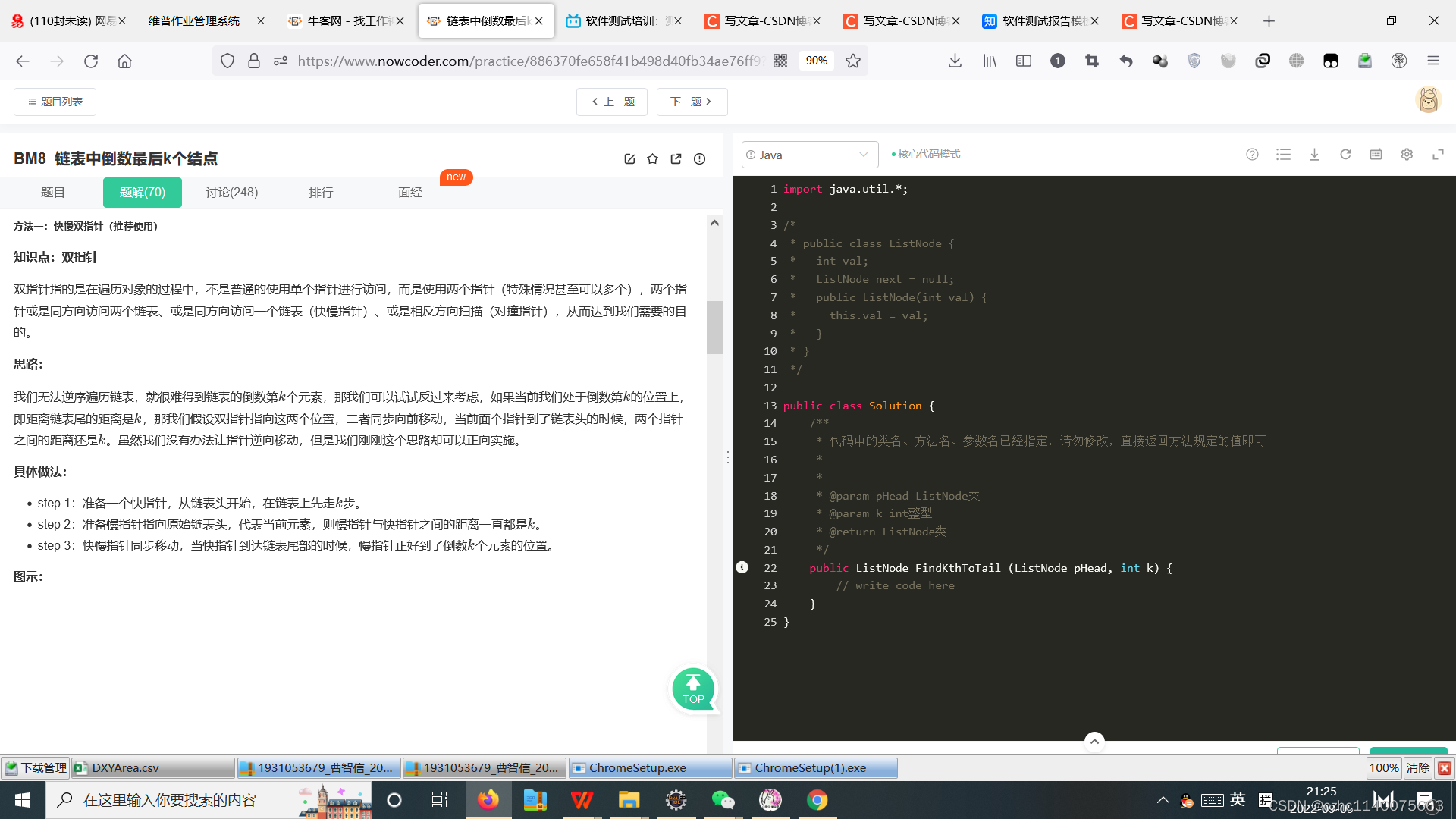Open the Java language dropdown
The width and height of the screenshot is (1456, 819).
809,155
